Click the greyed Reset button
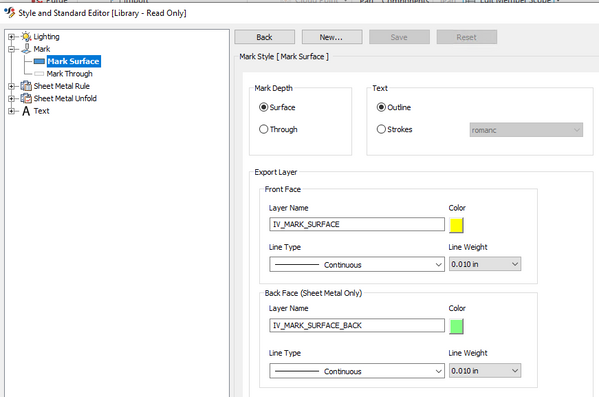Screen dimensions: 599x397 coord(466,37)
